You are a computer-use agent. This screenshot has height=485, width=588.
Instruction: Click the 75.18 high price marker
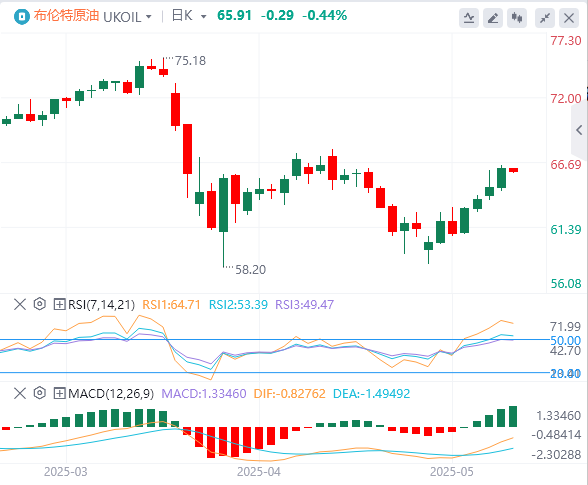point(190,61)
